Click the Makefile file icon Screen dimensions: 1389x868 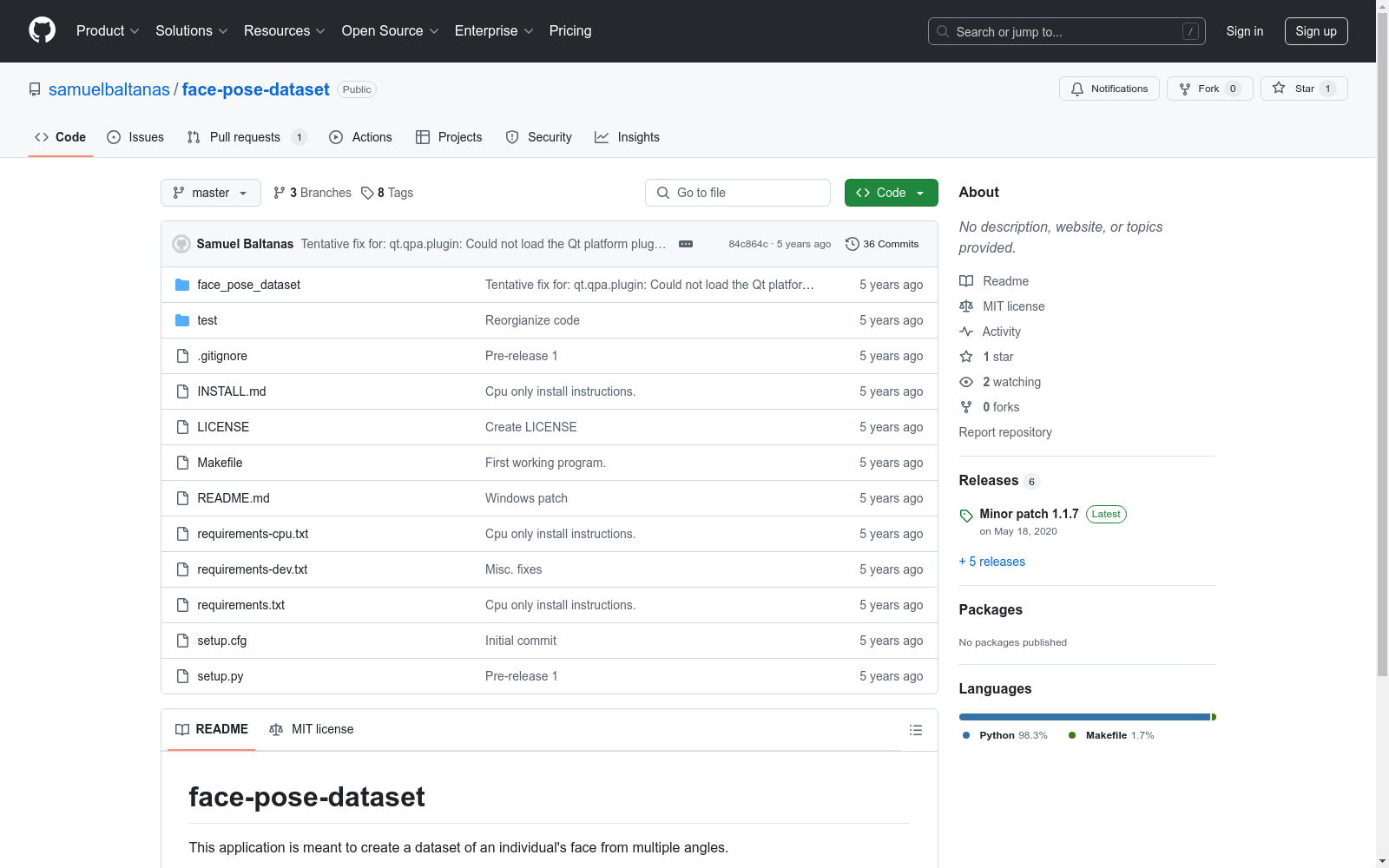point(182,463)
